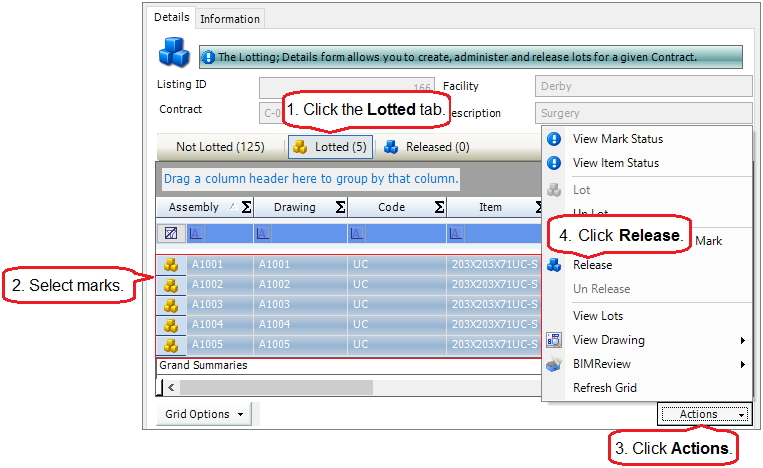Click the gold lot icon for row A1005
Screen dimensions: 763x468
(x=171, y=344)
